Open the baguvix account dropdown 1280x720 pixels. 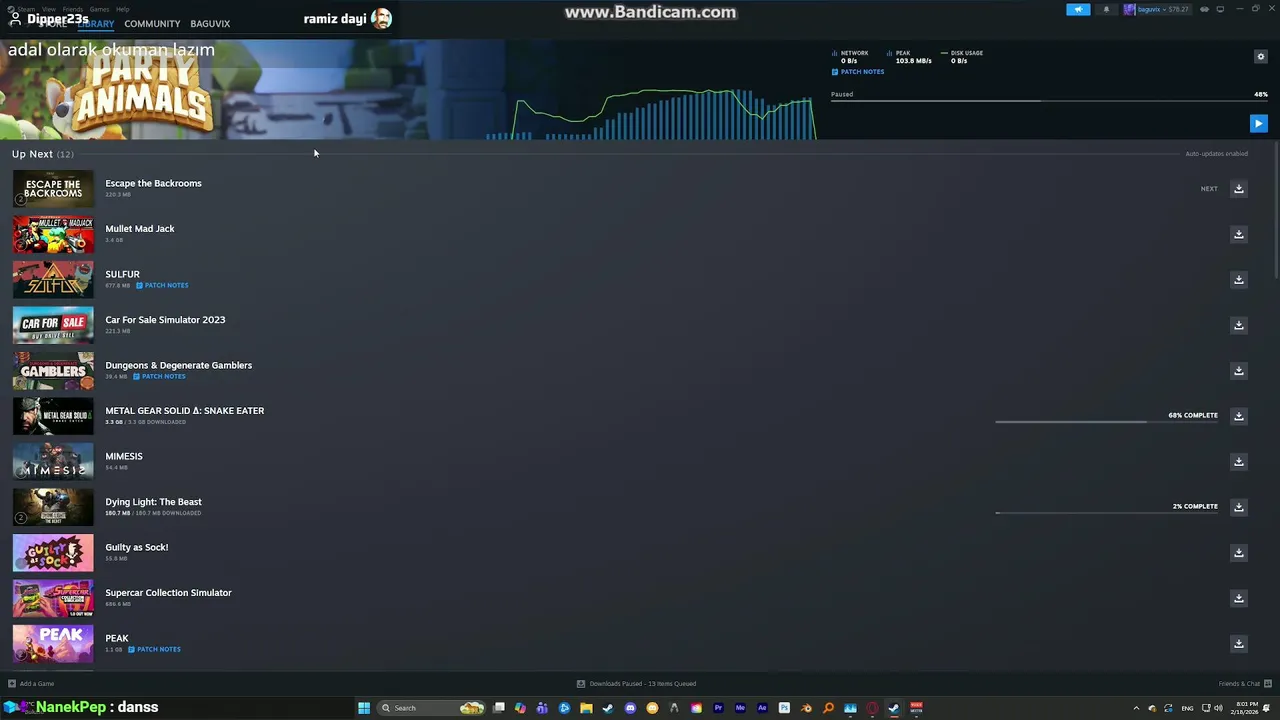coord(1157,9)
